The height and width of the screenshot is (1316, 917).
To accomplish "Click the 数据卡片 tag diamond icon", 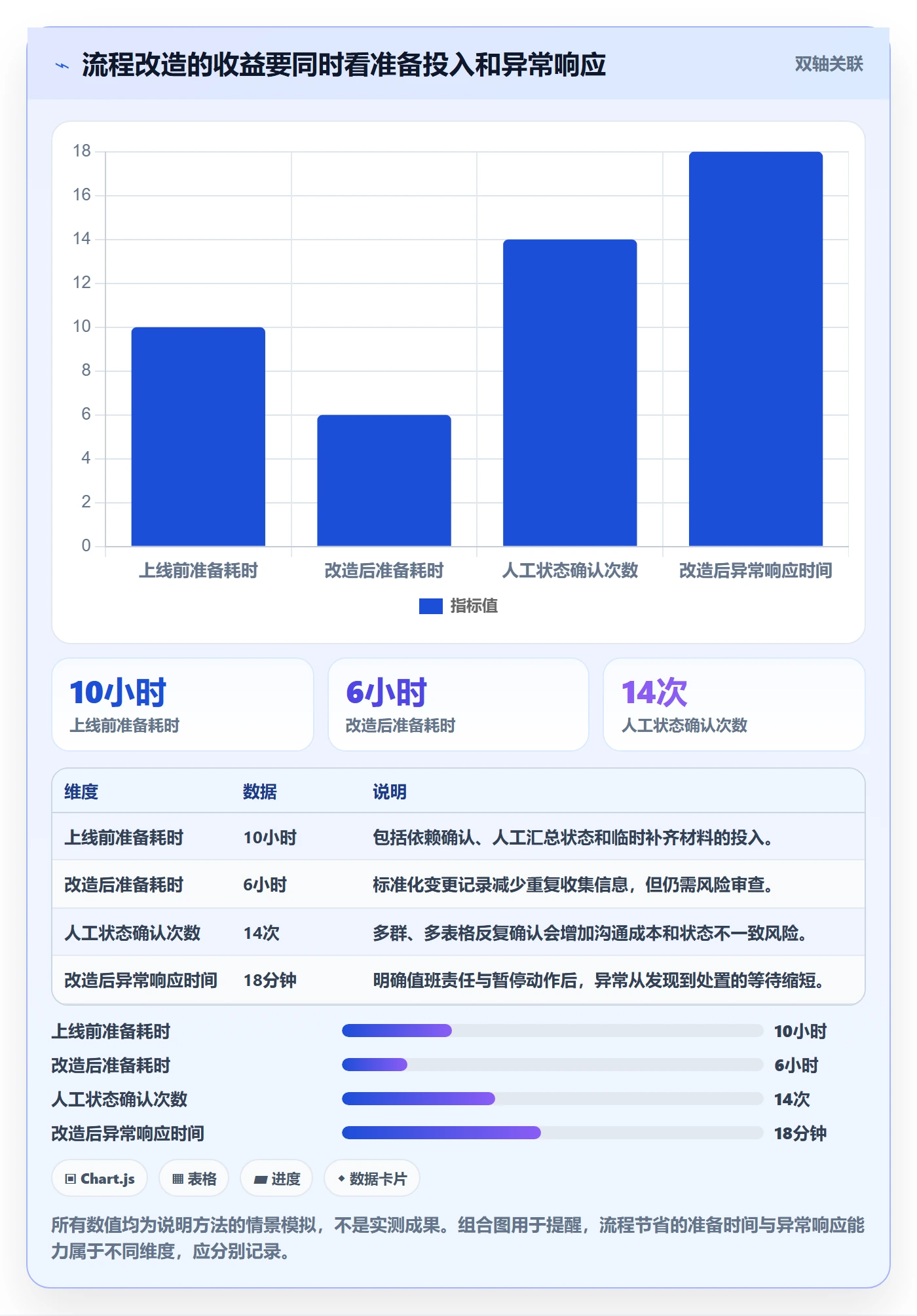I will pos(341,1179).
